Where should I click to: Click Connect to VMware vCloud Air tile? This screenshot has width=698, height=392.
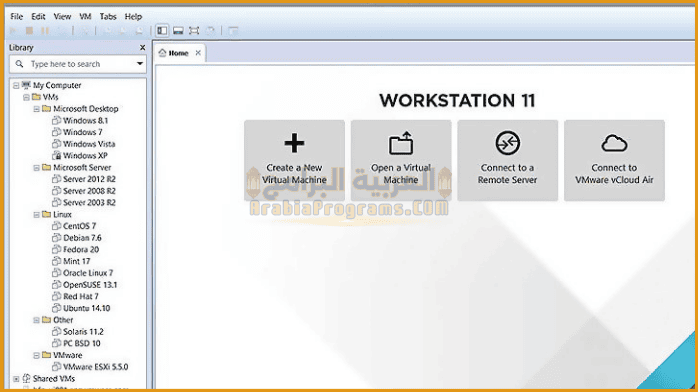coord(614,161)
